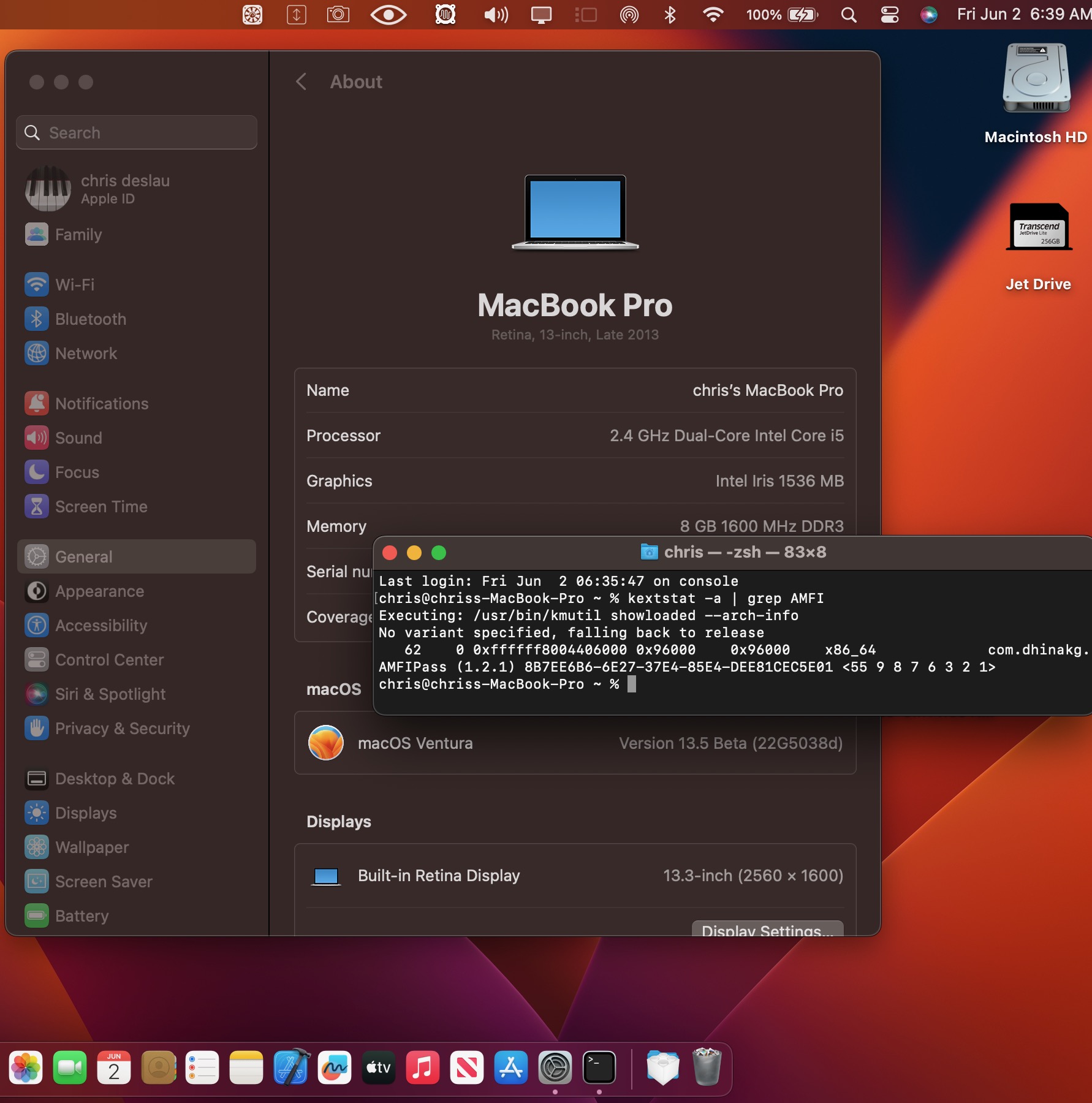Go back from the About page
This screenshot has height=1103, width=1092.
click(x=301, y=81)
